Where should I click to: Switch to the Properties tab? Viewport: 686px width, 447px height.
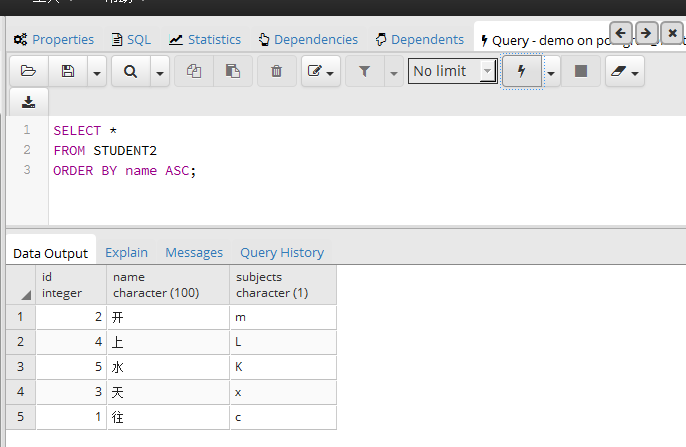53,40
